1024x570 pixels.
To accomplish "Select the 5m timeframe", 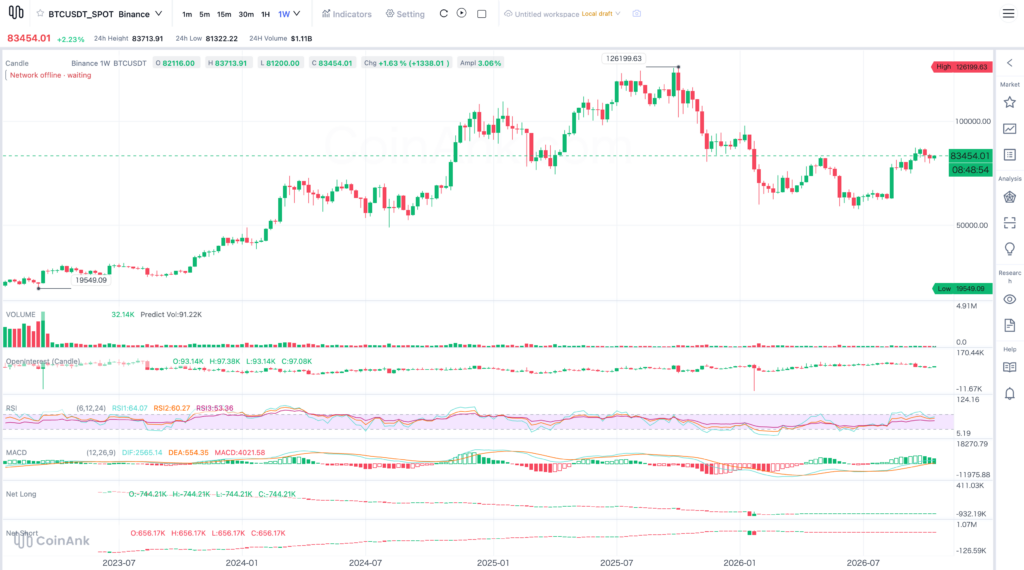I will click(204, 14).
